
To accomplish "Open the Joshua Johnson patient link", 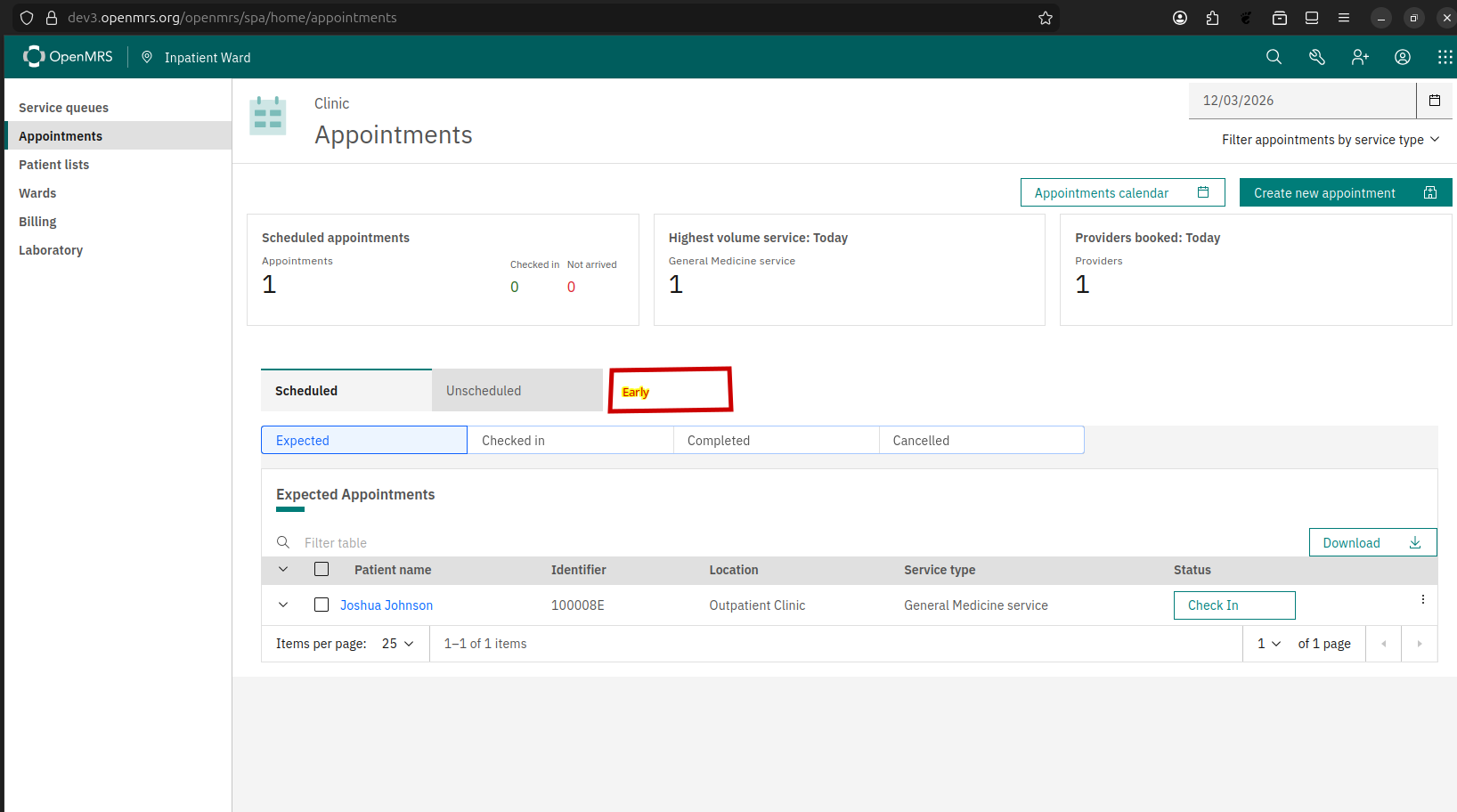I will pos(387,605).
